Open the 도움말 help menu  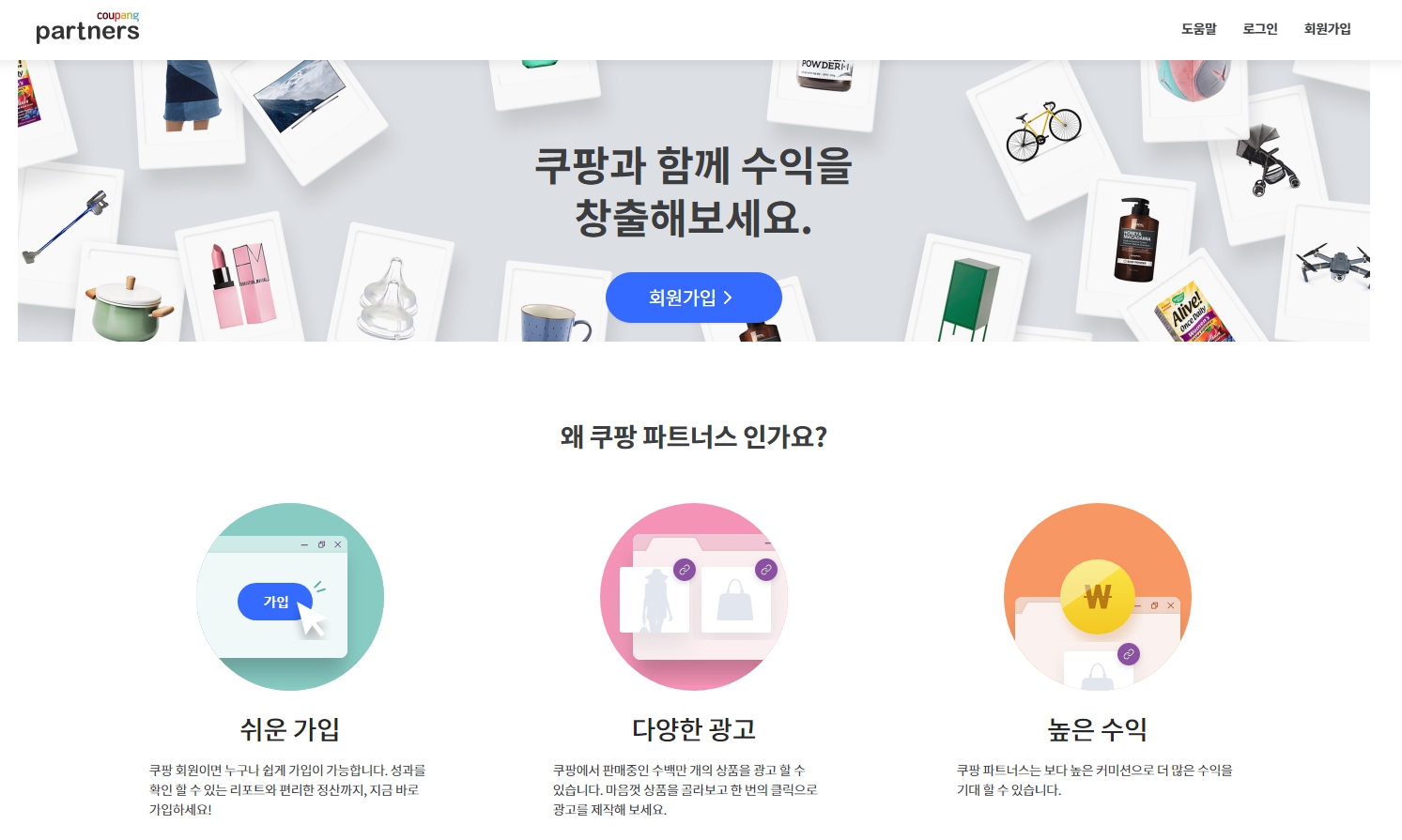click(x=1198, y=29)
